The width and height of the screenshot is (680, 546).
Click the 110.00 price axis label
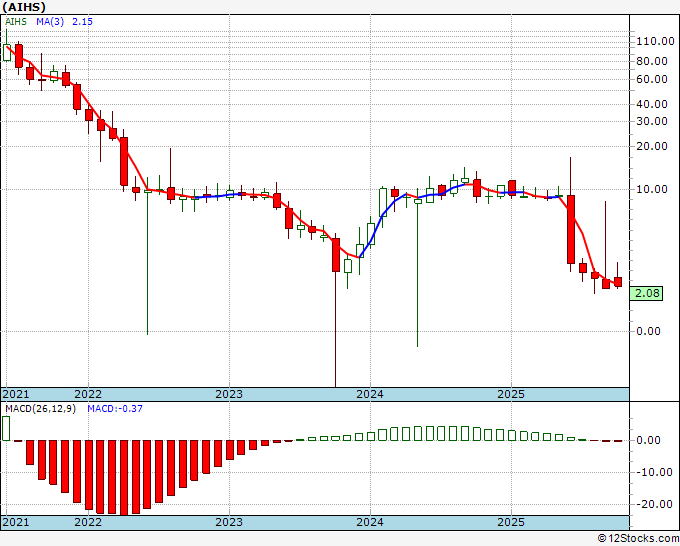(x=655, y=42)
